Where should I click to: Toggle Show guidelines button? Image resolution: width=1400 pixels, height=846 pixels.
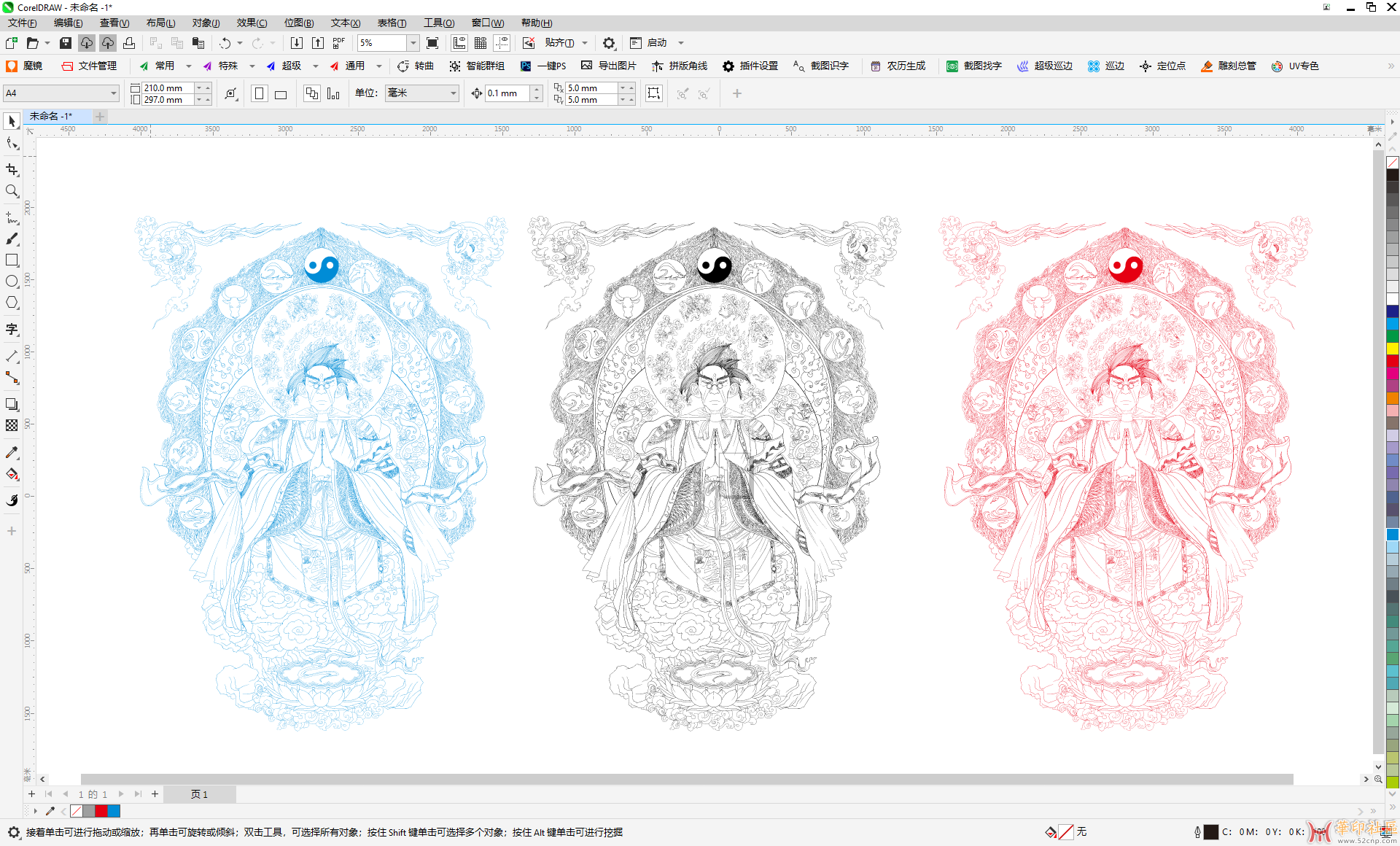(x=502, y=43)
